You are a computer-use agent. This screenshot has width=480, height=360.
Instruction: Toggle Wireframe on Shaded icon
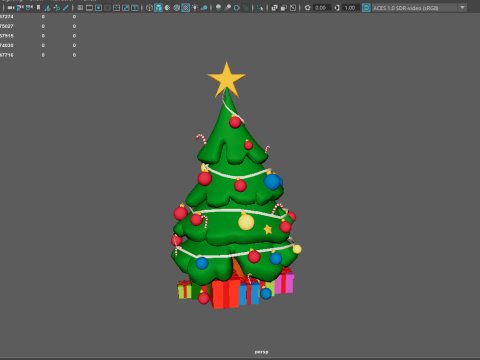[x=177, y=8]
